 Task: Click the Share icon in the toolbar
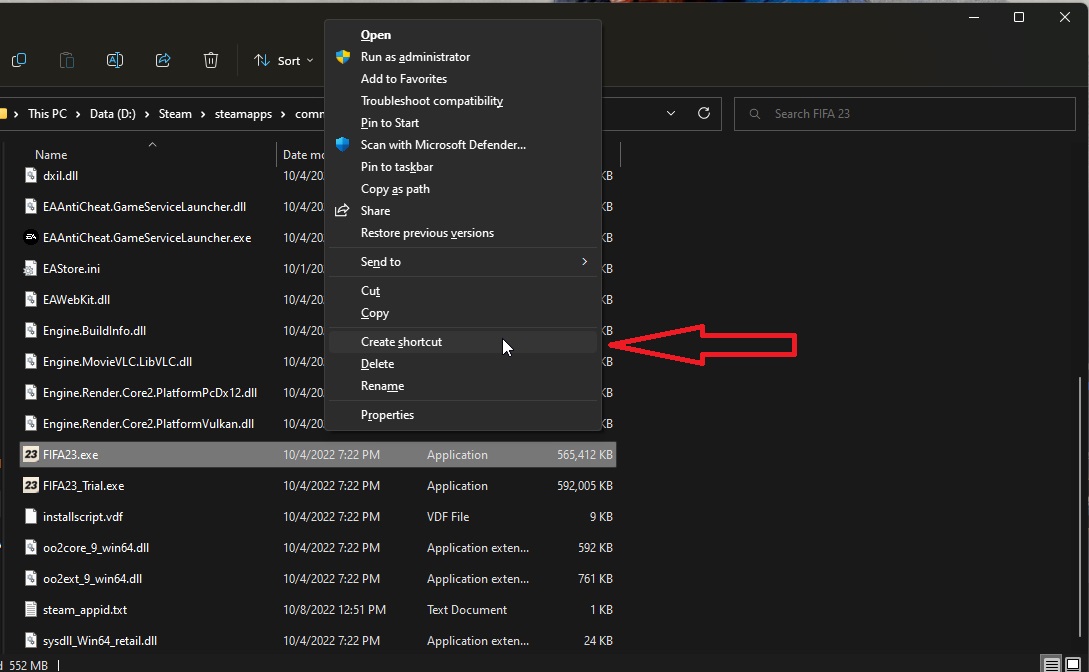pos(163,60)
